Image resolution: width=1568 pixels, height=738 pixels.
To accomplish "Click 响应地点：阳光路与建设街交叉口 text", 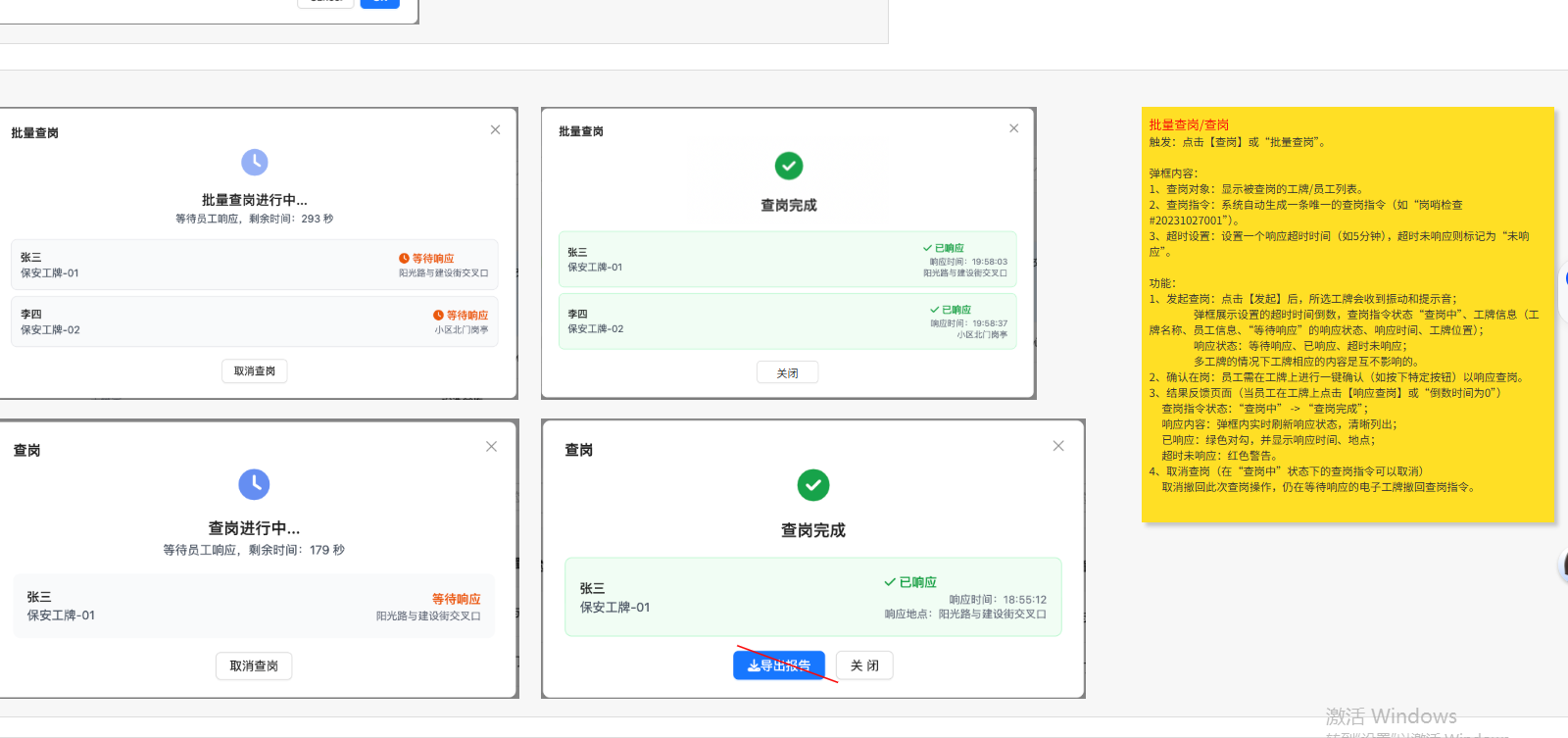I will pos(965,615).
